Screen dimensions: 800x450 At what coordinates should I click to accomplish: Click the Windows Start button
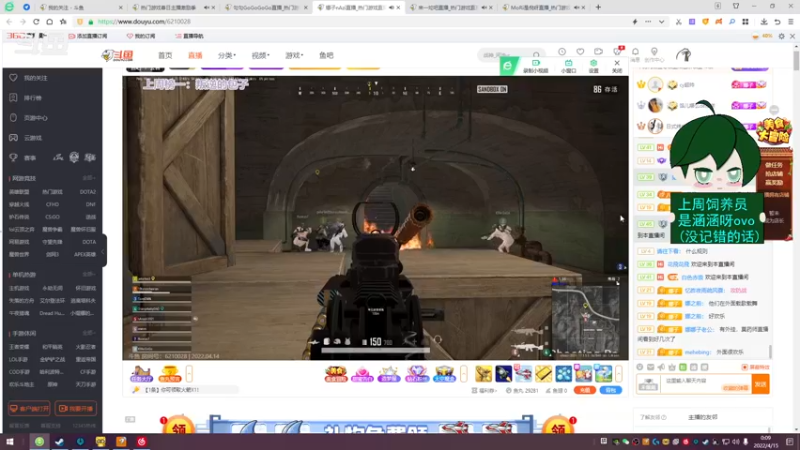[9, 442]
